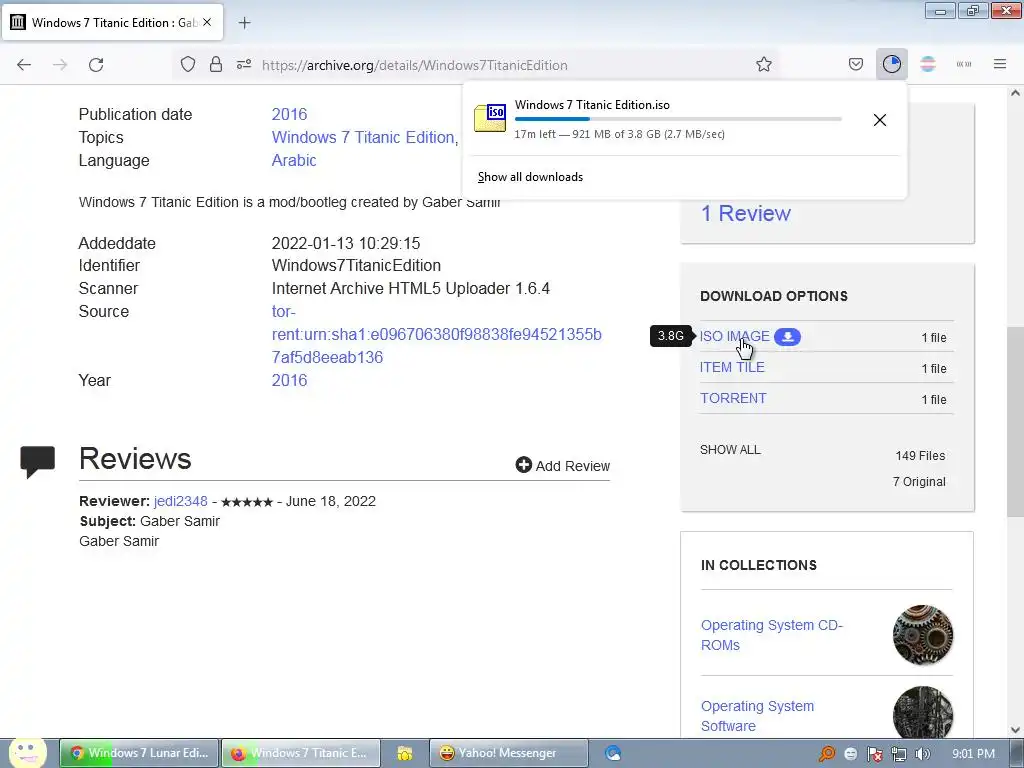Image resolution: width=1024 pixels, height=768 pixels.
Task: Download the ISO IMAGE file
Action: 735,336
